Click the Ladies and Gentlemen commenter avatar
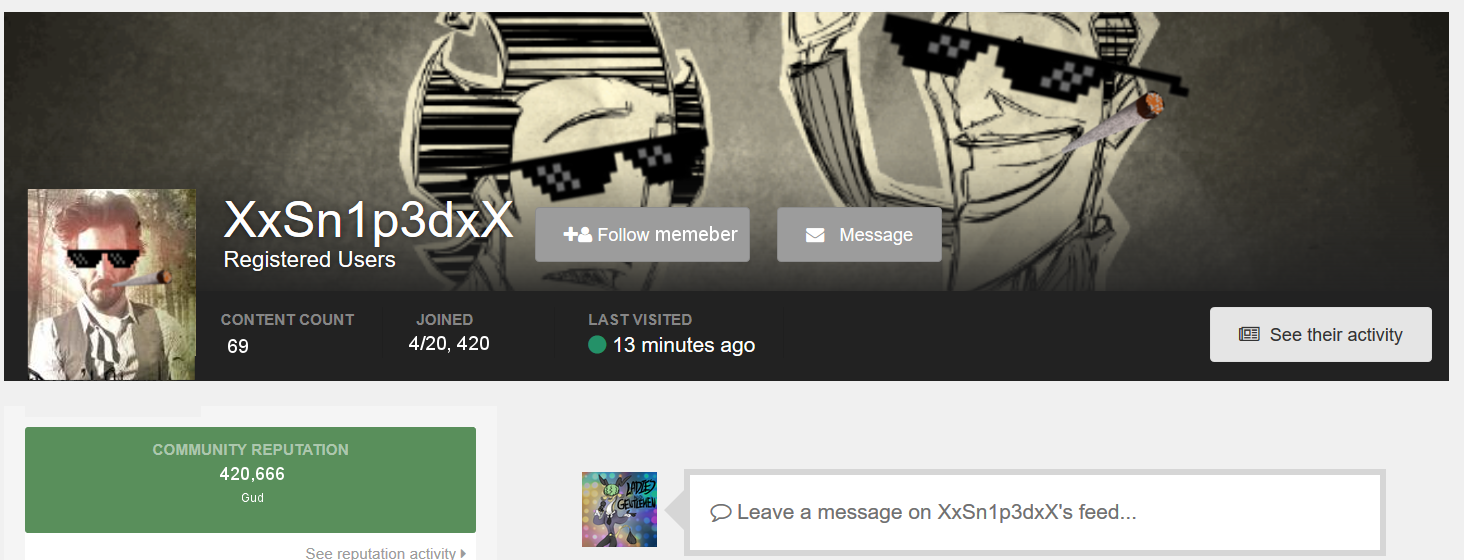1464x560 pixels. 619,509
